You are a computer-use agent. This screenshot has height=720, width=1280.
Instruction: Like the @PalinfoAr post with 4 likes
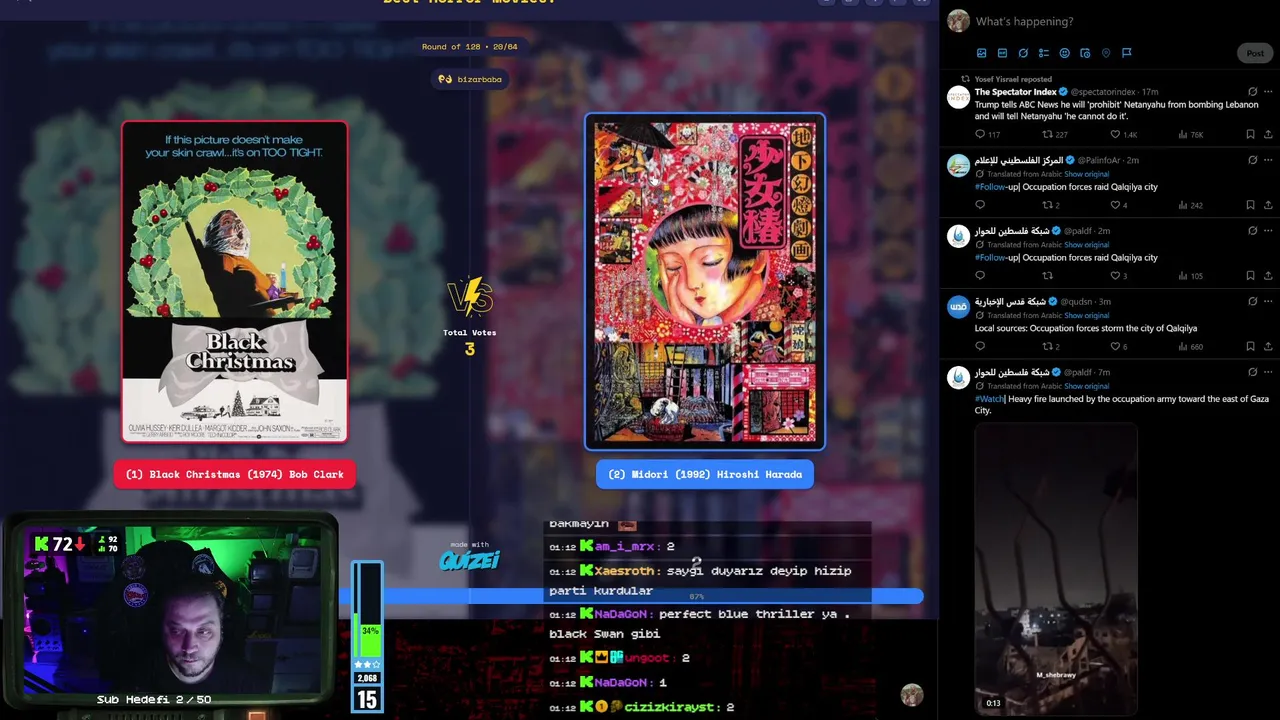point(1115,205)
